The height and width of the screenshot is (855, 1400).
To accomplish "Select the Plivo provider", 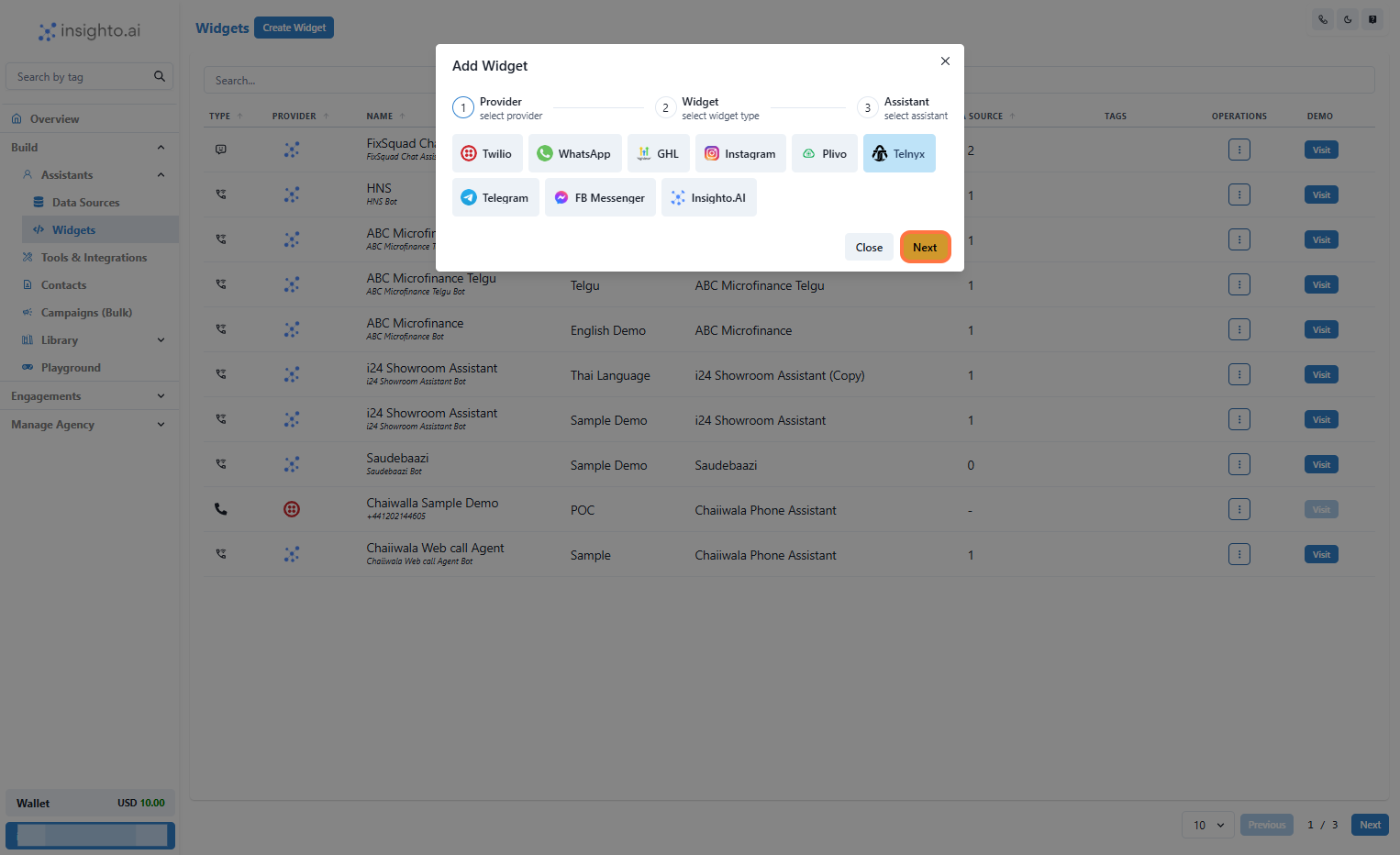I will point(825,153).
